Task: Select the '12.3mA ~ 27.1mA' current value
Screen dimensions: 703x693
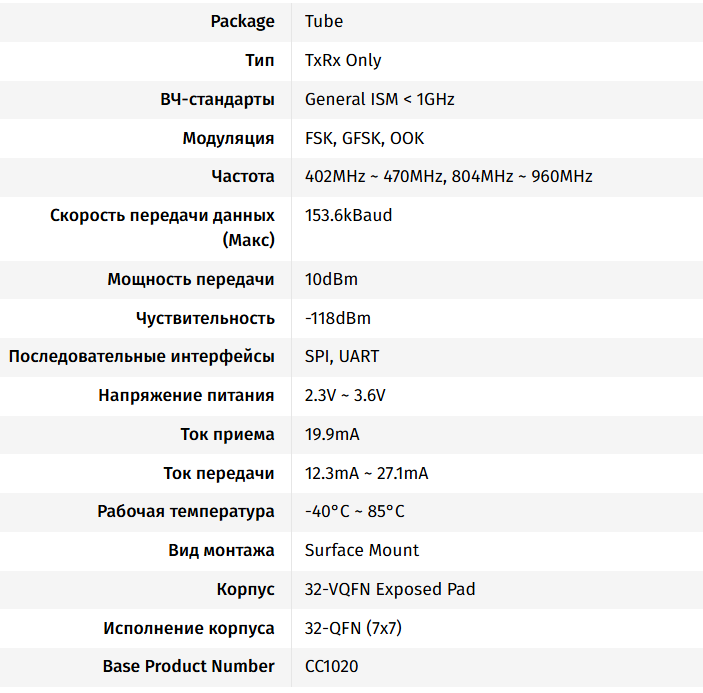Action: point(366,473)
